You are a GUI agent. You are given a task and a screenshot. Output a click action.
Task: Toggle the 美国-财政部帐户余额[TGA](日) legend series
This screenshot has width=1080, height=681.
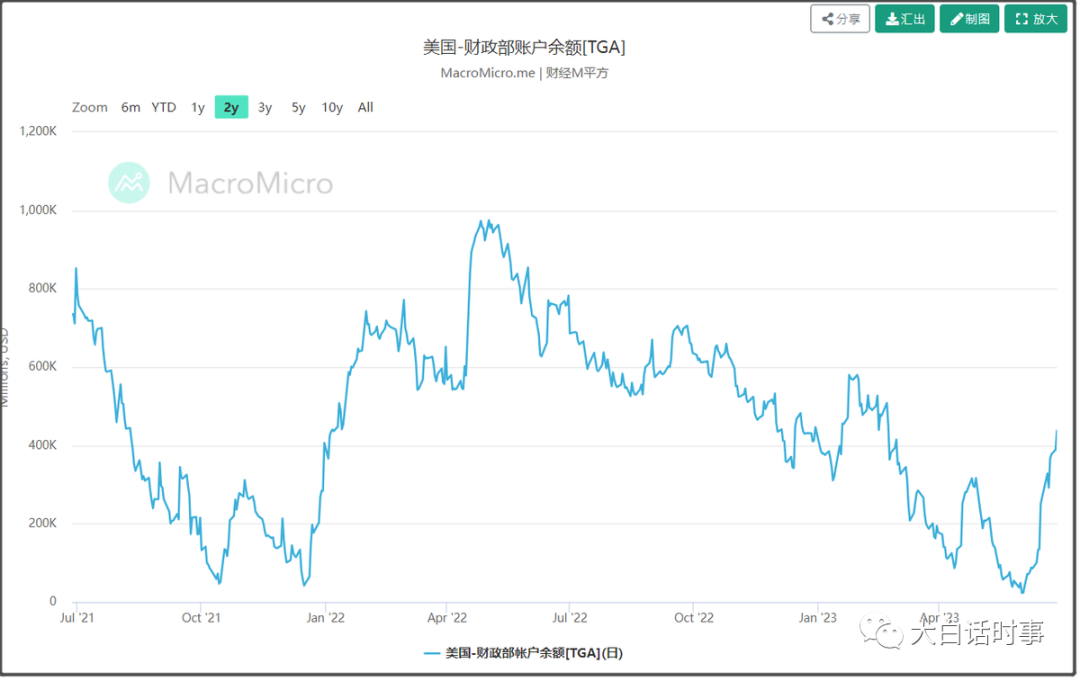point(523,653)
